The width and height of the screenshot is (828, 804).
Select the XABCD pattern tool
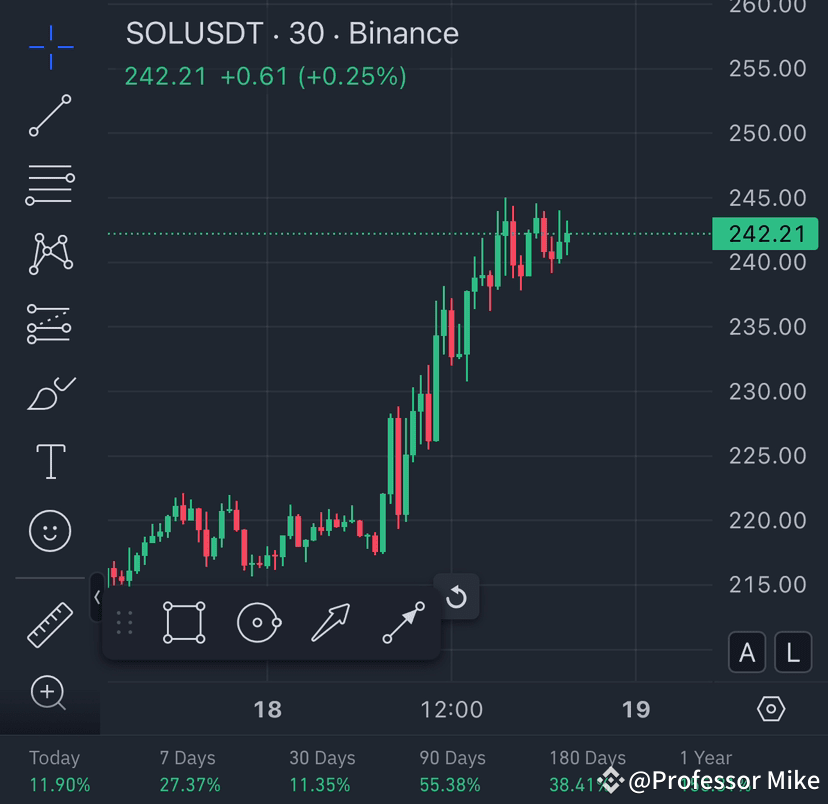click(50, 253)
